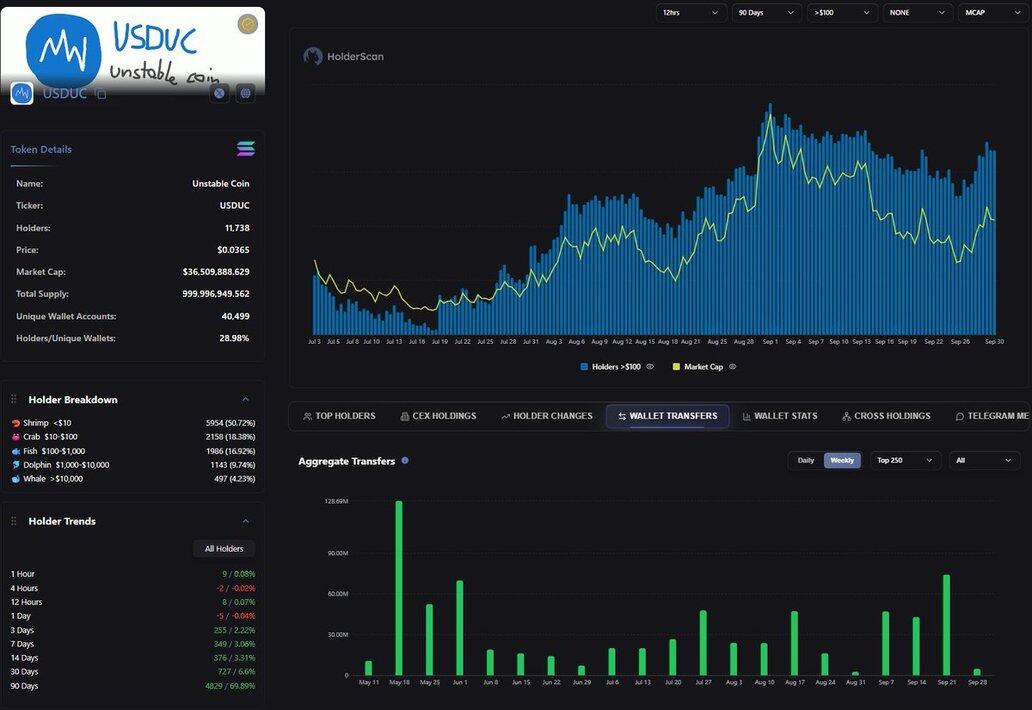Click the info icon beside Aggregate Transfers

click(x=405, y=461)
